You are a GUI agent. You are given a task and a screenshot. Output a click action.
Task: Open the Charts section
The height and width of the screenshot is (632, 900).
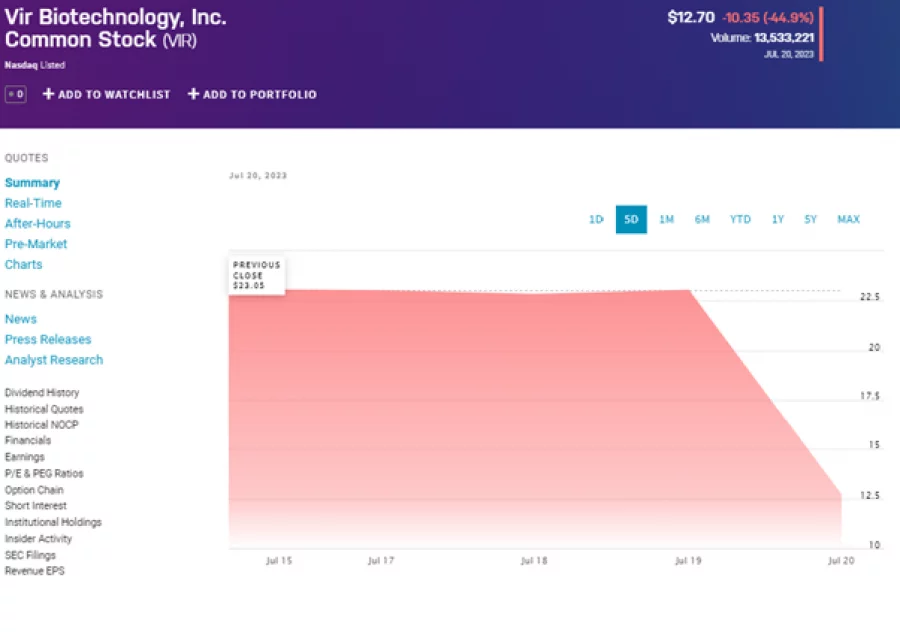(x=23, y=264)
